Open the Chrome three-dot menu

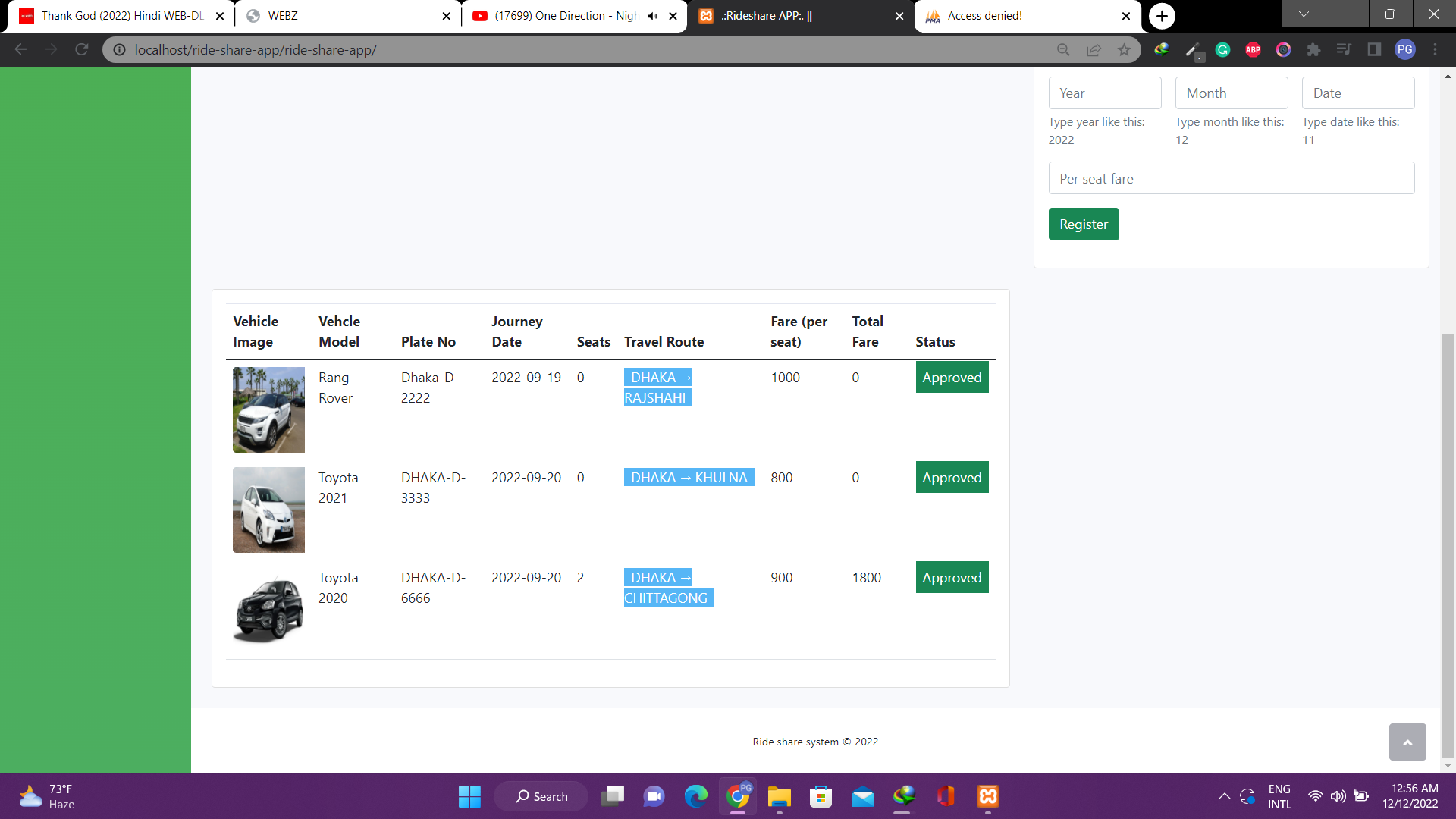click(x=1436, y=49)
